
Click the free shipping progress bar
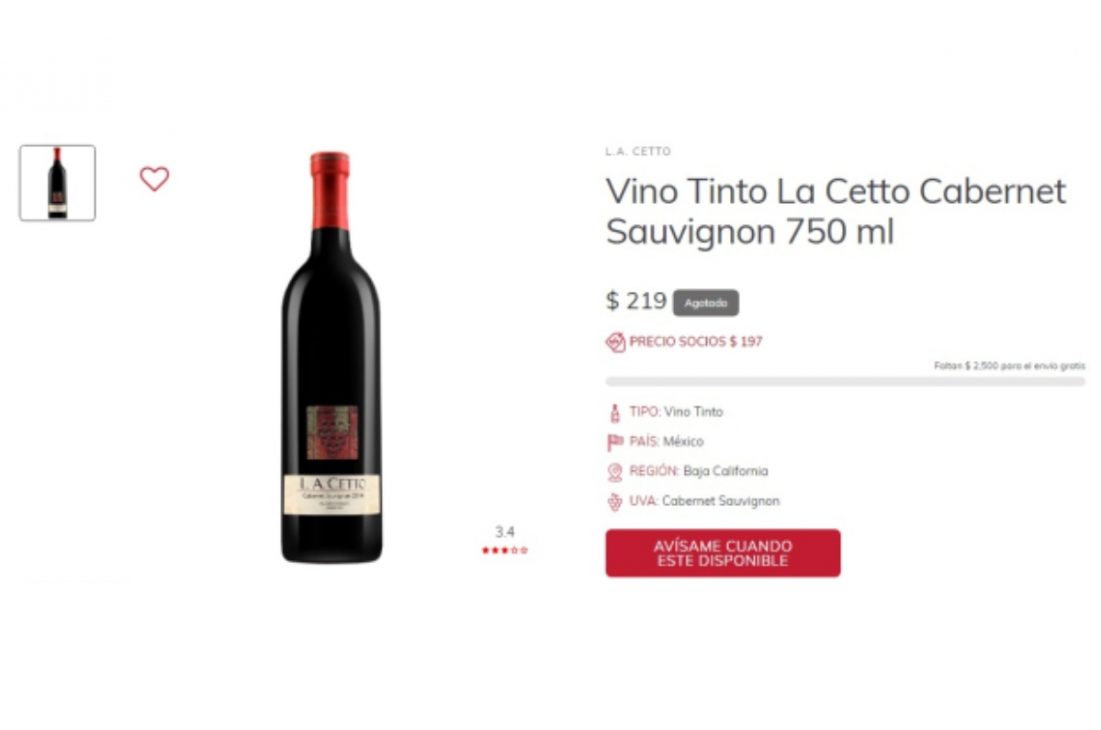pos(845,382)
